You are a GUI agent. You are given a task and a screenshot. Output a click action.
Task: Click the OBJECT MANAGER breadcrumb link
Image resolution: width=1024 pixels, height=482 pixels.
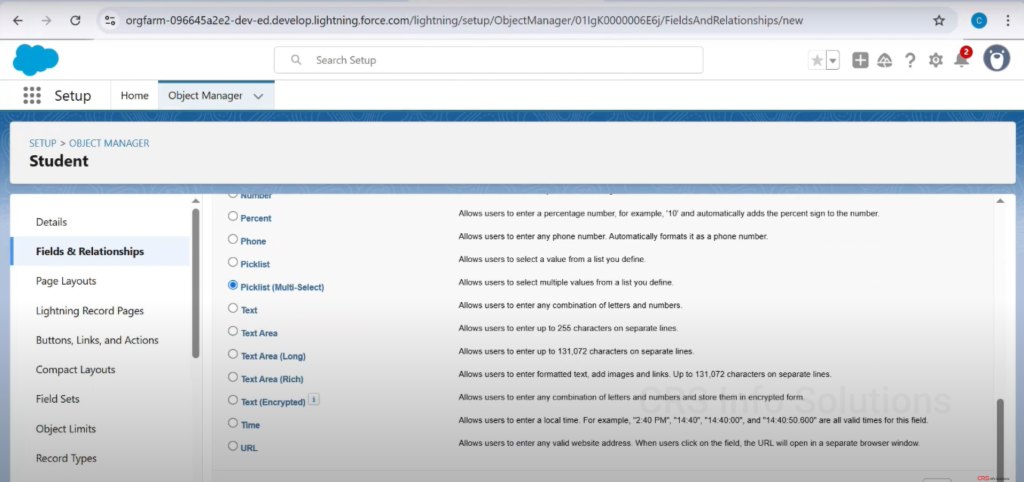tap(109, 143)
